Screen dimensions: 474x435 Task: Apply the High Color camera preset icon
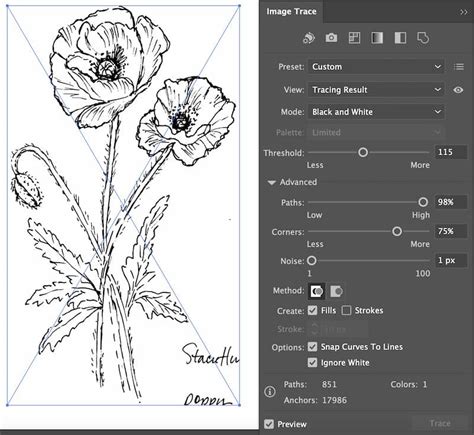[x=331, y=38]
